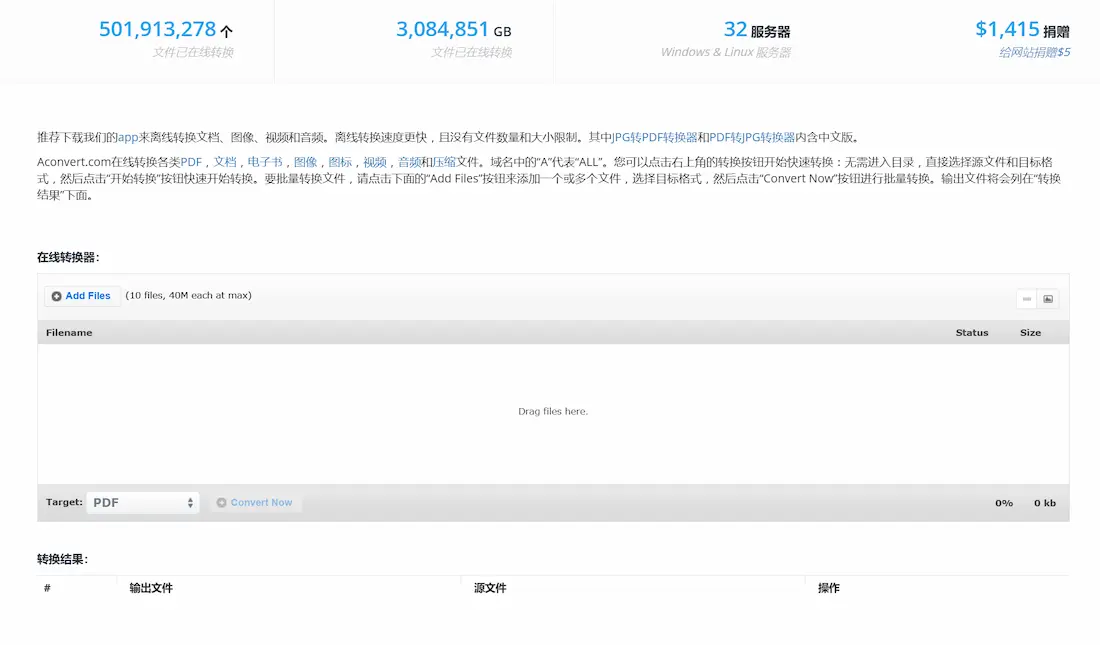The height and width of the screenshot is (645, 1100).
Task: Click the Add Files button
Action: coord(82,296)
